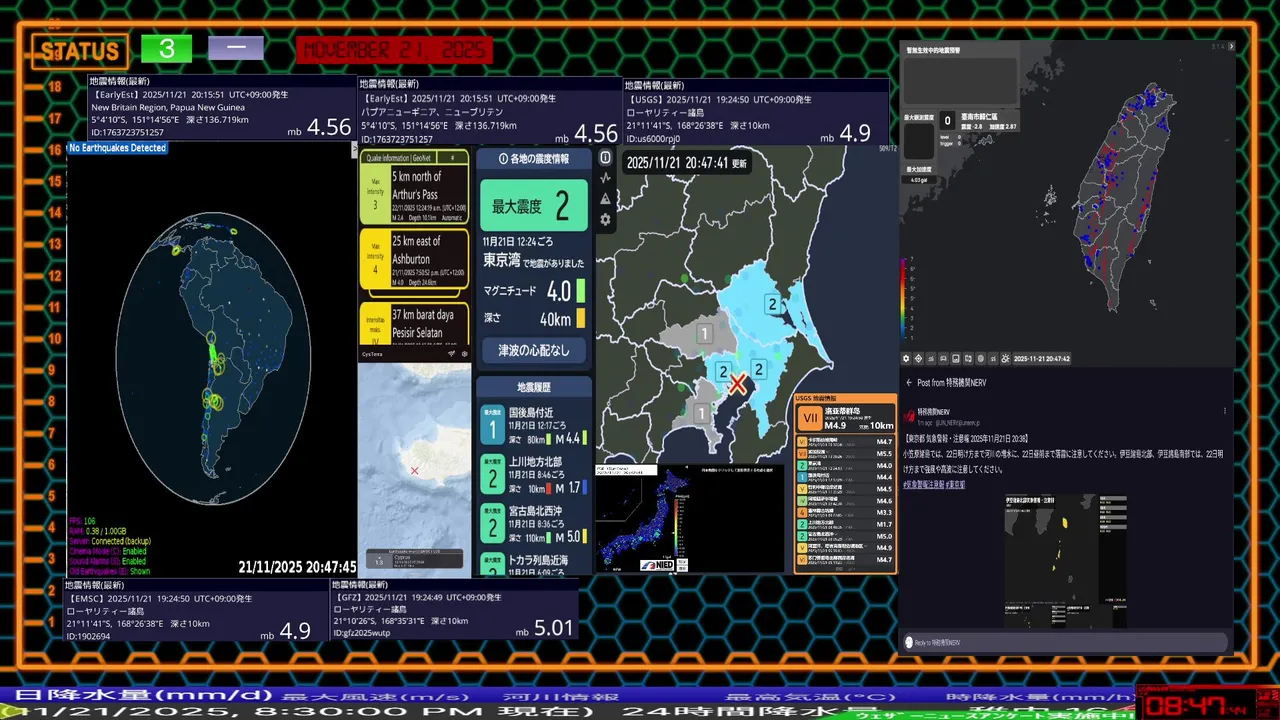The width and height of the screenshot is (1280, 720).
Task: Click the パプアニューギニア、ニューブリテン info box
Action: [490, 111]
